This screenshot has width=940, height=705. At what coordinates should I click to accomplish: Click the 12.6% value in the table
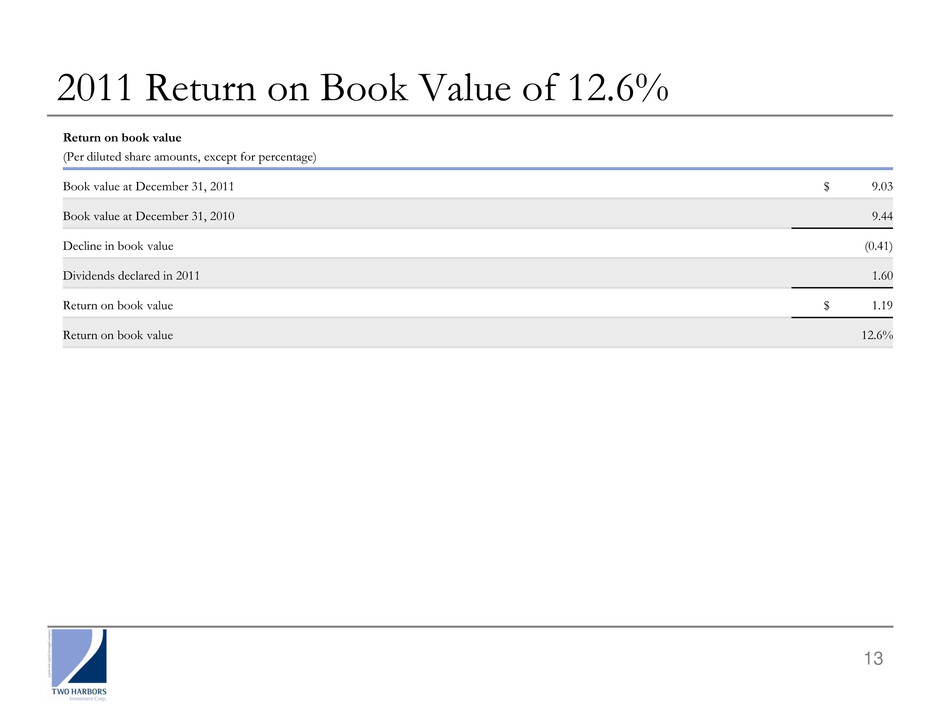click(876, 335)
